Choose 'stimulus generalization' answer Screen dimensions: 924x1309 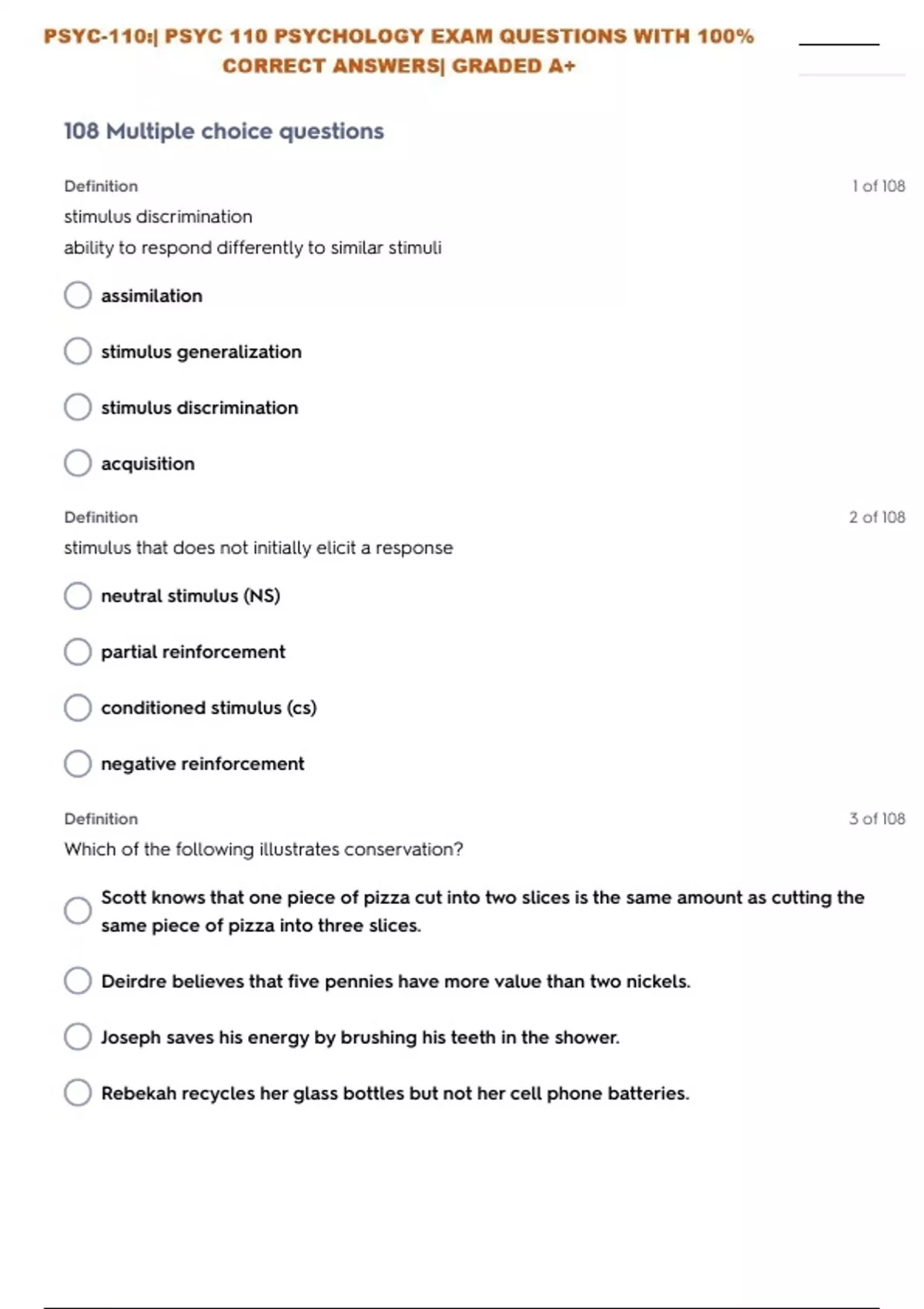[78, 351]
